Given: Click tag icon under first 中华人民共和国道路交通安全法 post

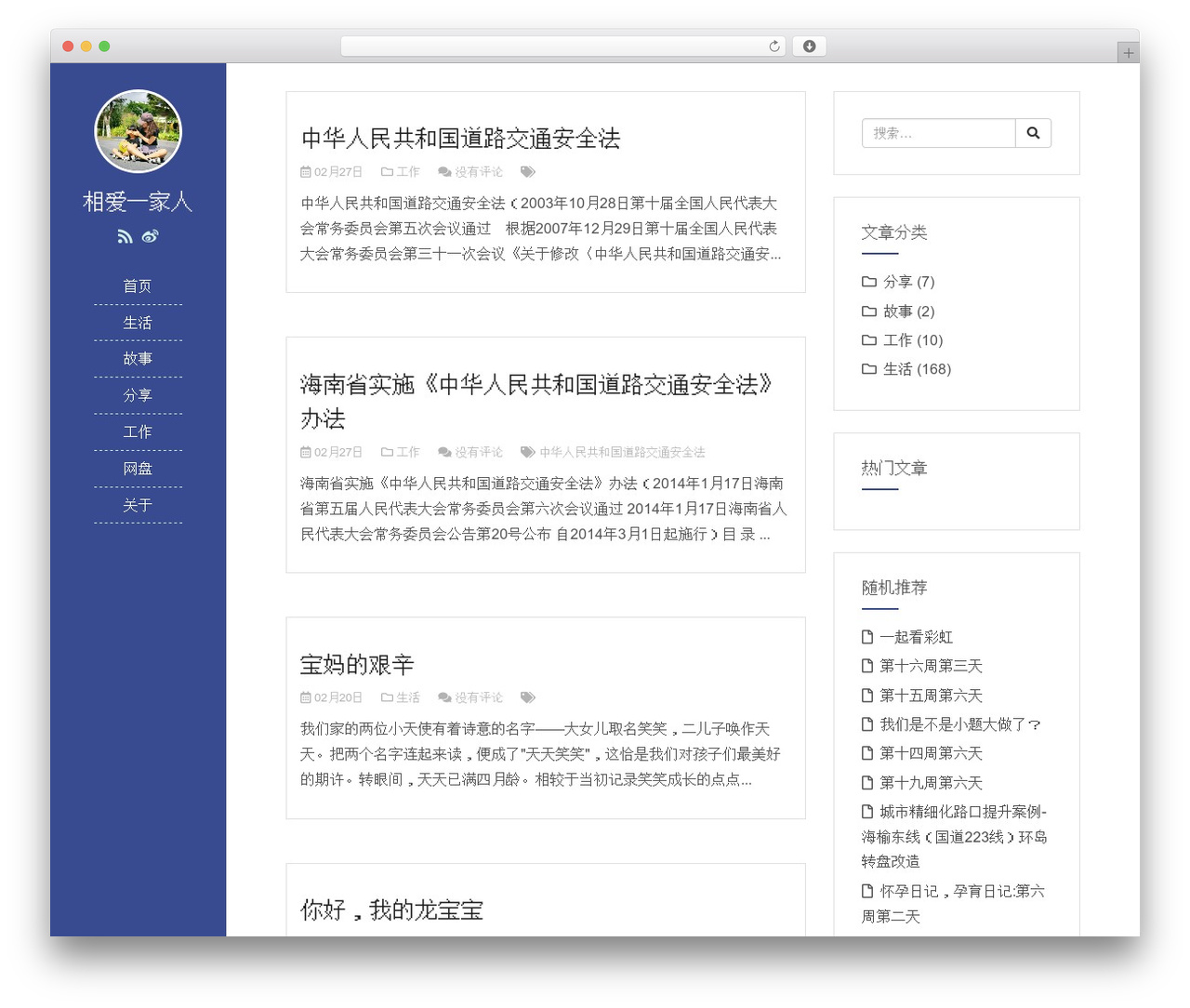Looking at the screenshot, I should pos(527,172).
